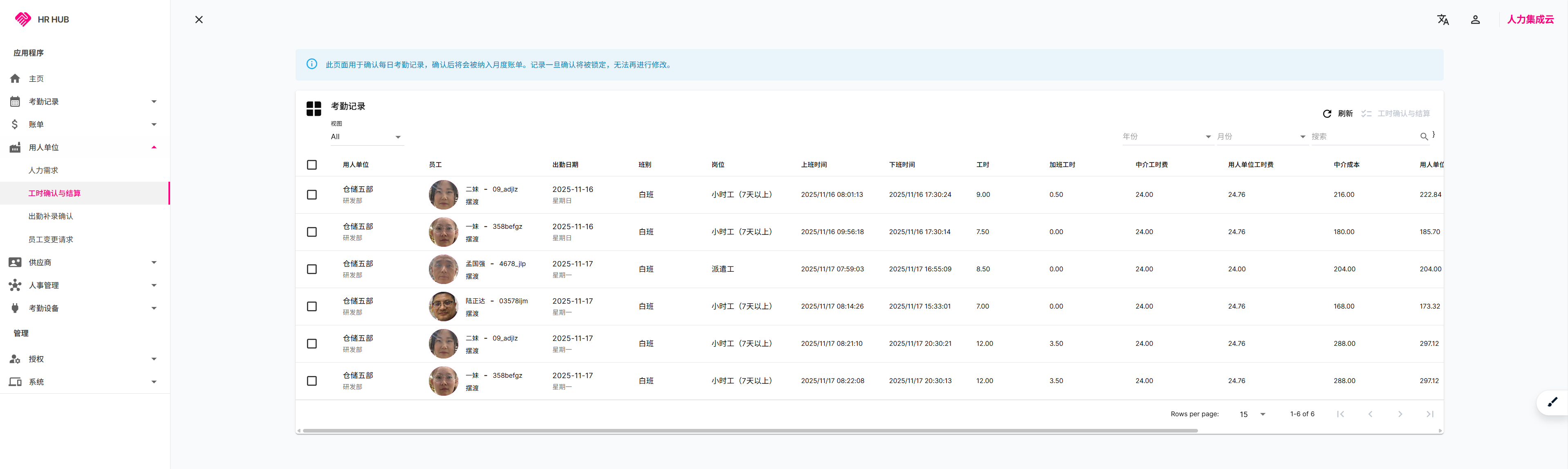The width and height of the screenshot is (1568, 469).
Task: Click the 搜索 search input field
Action: [1364, 136]
